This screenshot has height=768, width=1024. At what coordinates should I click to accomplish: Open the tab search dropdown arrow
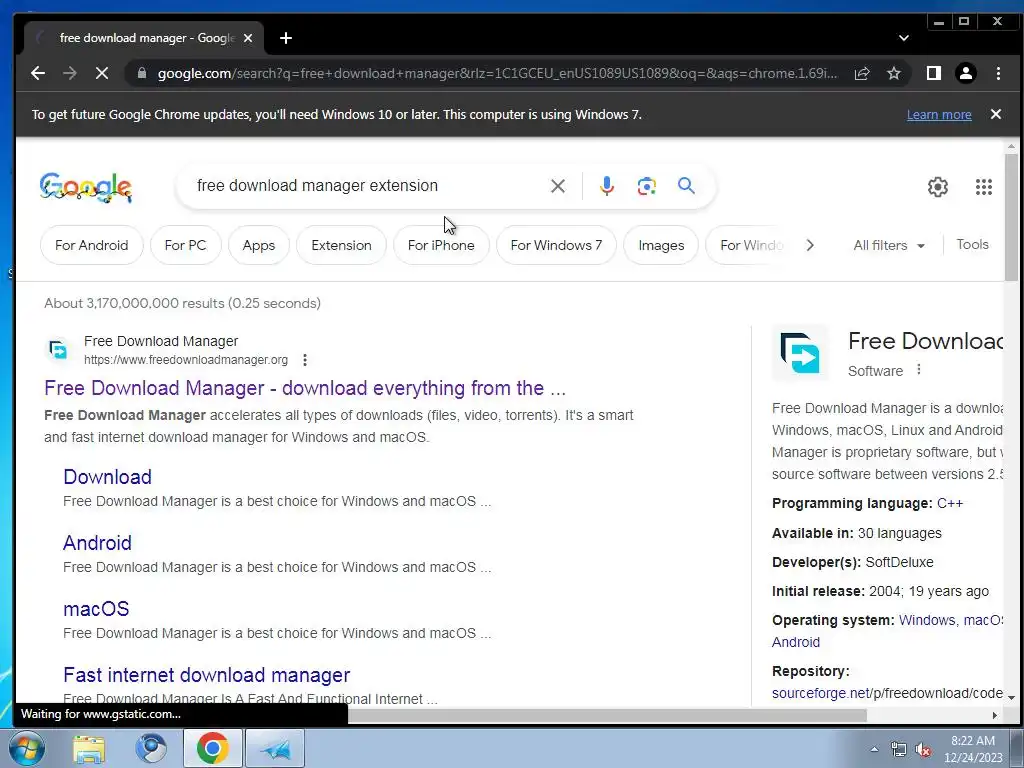[x=904, y=38]
